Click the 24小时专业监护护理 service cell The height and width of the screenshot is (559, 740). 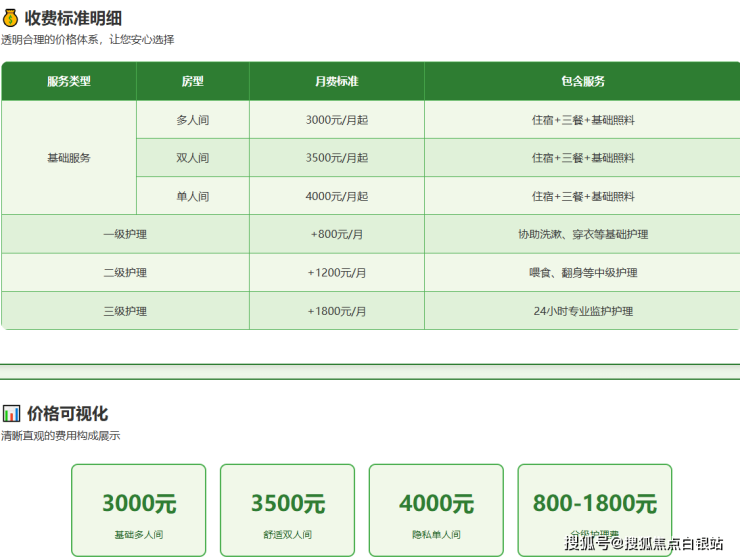click(x=582, y=311)
